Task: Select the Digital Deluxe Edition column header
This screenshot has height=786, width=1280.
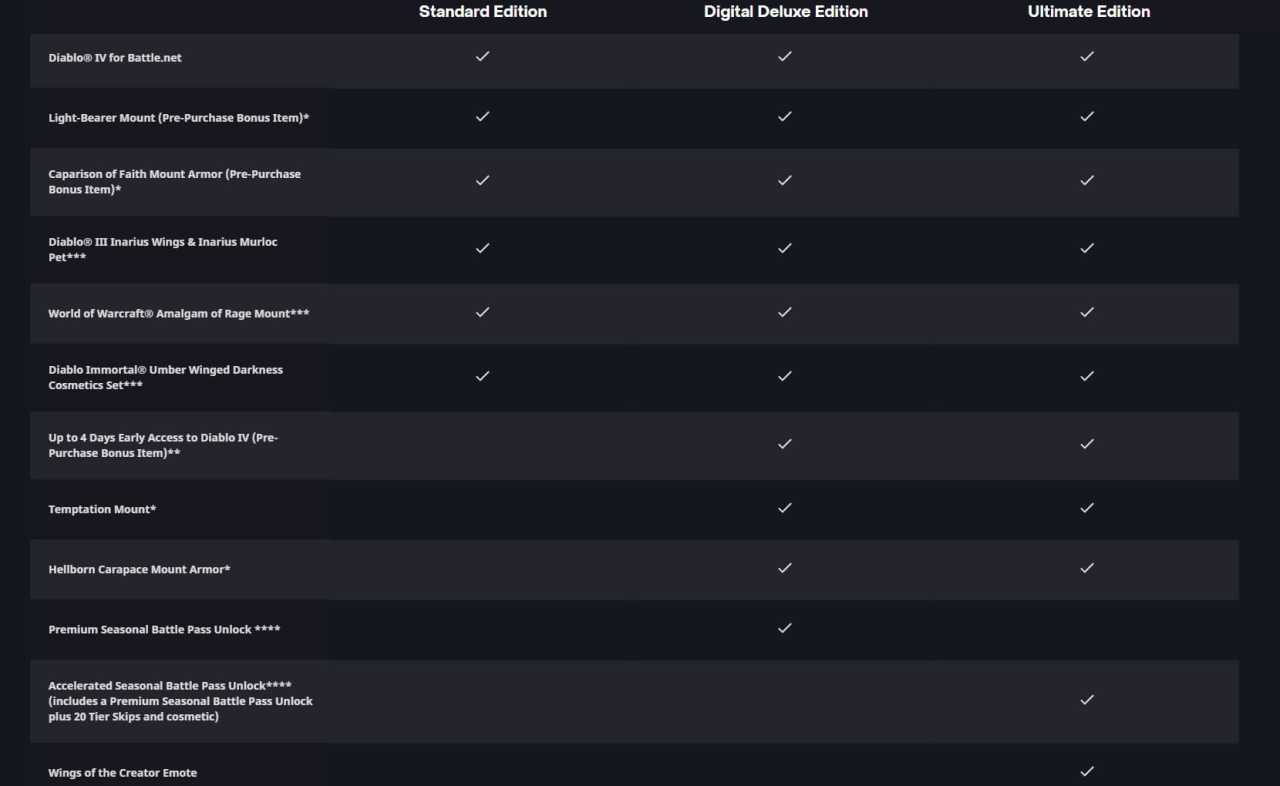Action: pos(786,12)
